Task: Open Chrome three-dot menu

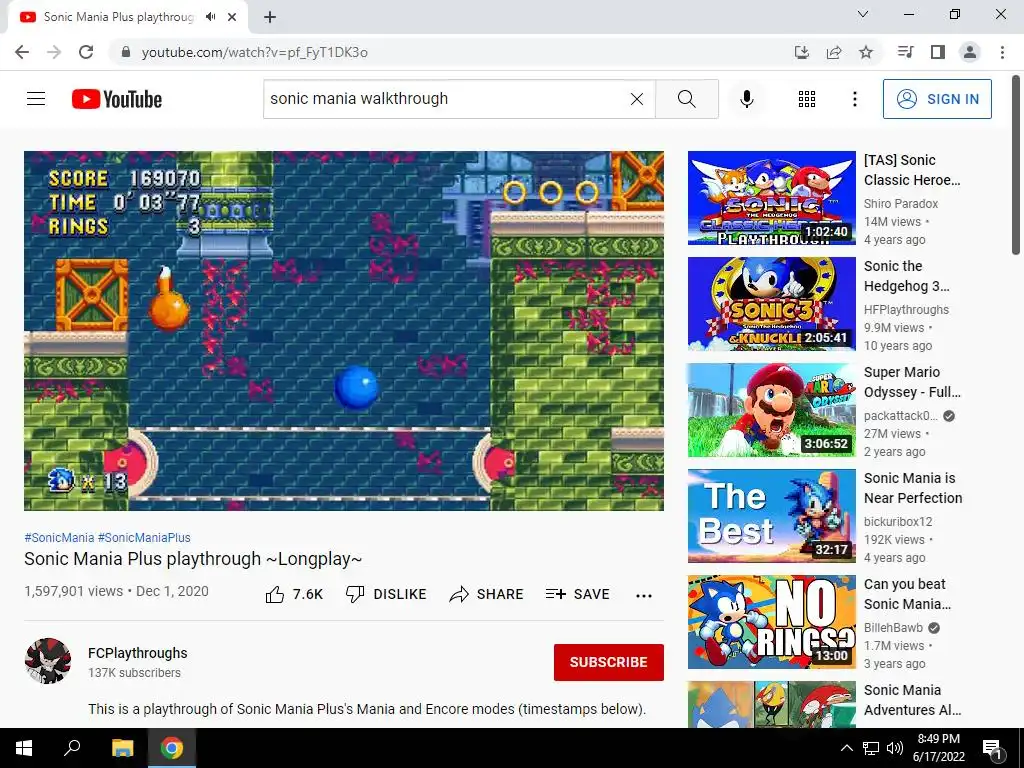Action: (1002, 52)
